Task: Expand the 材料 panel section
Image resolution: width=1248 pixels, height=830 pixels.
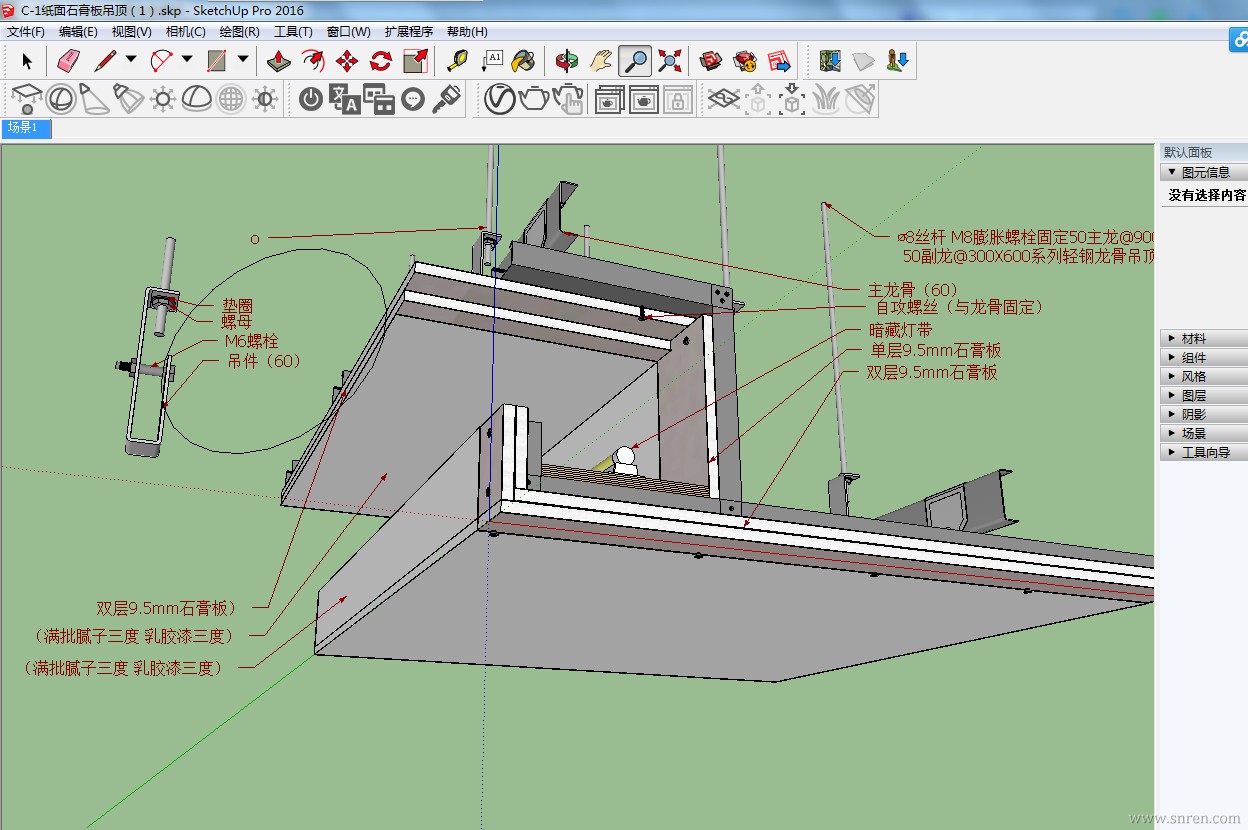Action: point(1194,339)
